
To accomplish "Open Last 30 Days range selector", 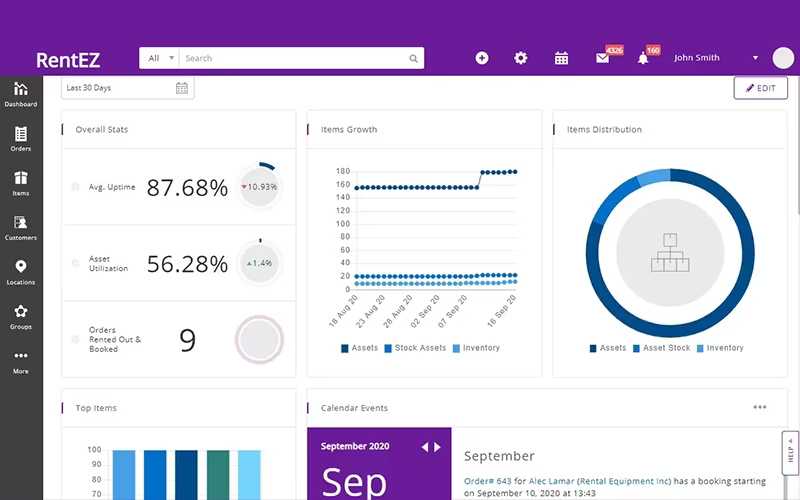I will [x=128, y=88].
